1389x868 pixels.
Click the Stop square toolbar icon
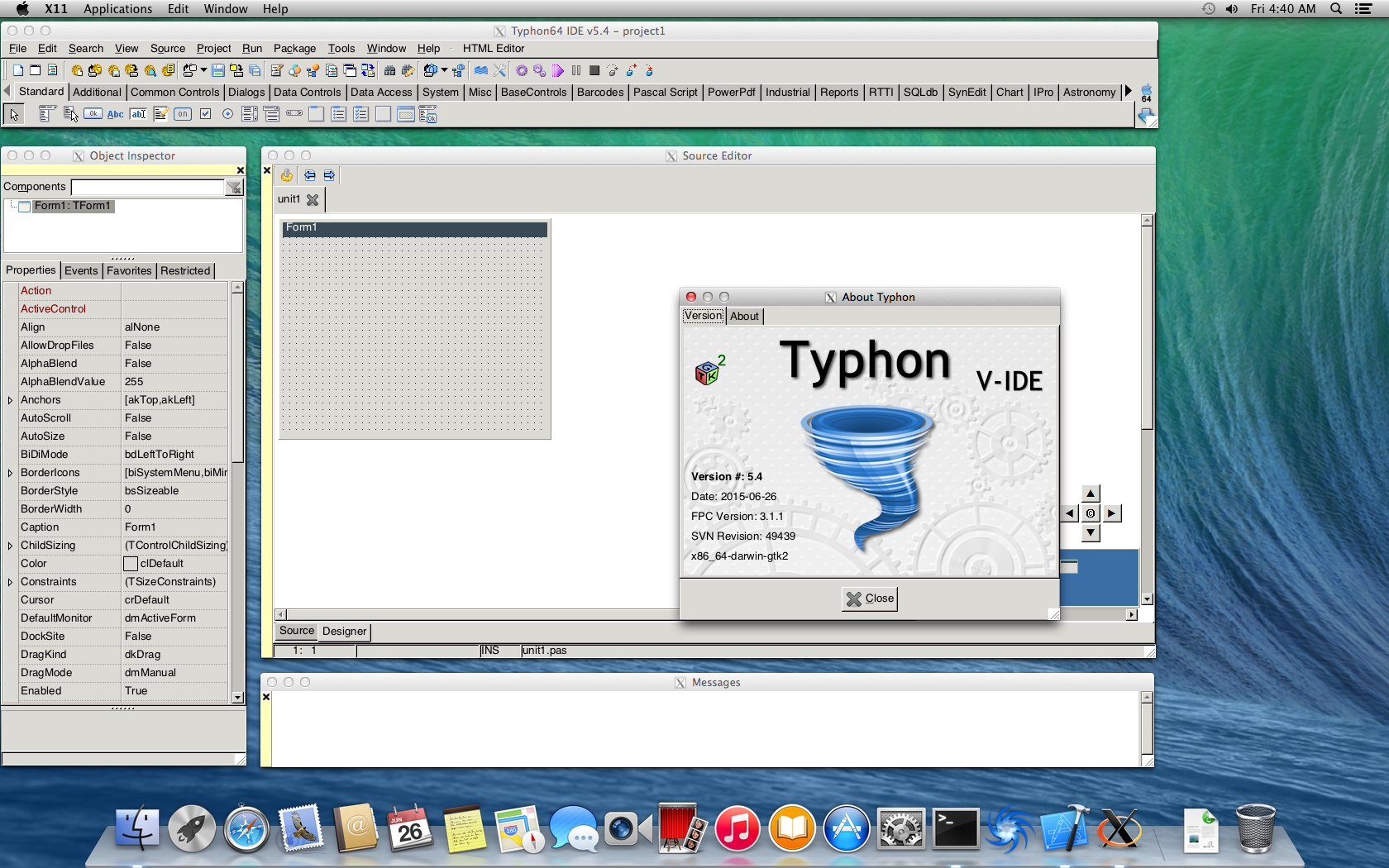point(594,70)
